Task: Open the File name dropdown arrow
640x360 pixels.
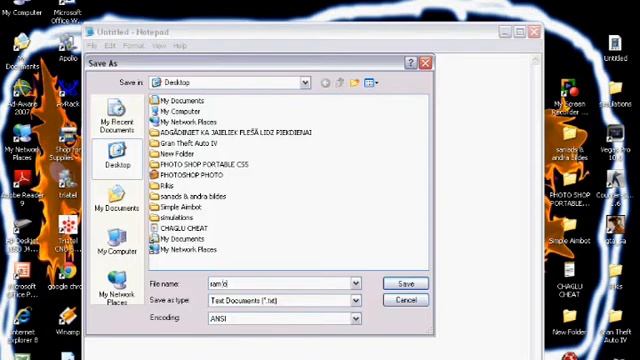Action: click(356, 283)
